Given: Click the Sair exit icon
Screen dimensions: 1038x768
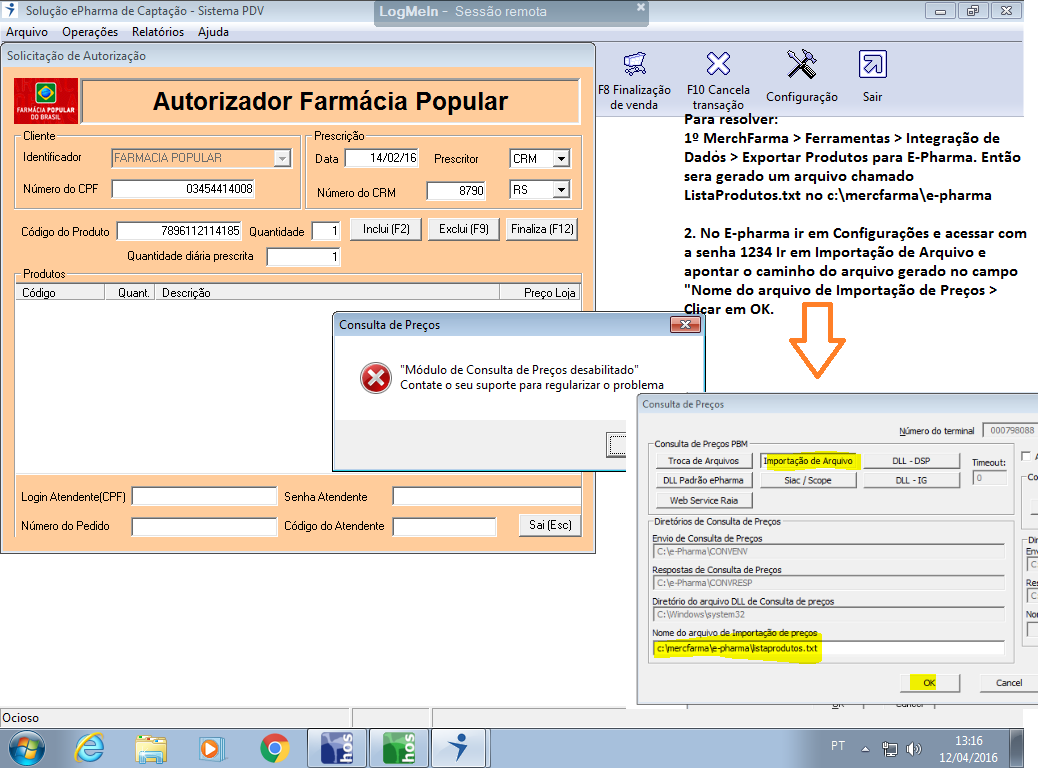Looking at the screenshot, I should [x=872, y=65].
